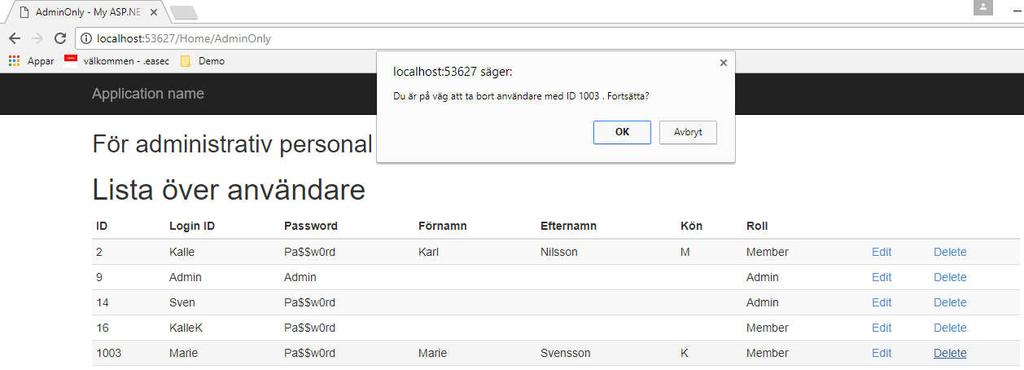The image size is (1024, 370).
Task: Select the Karl first name cell
Action: tap(428, 252)
